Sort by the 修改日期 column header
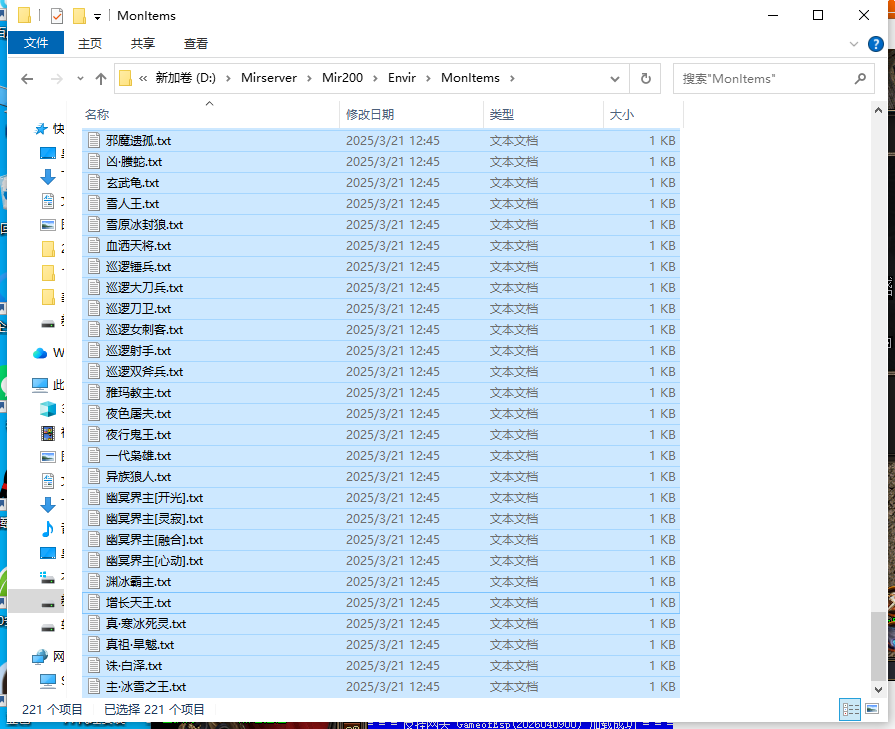 pyautogui.click(x=412, y=114)
